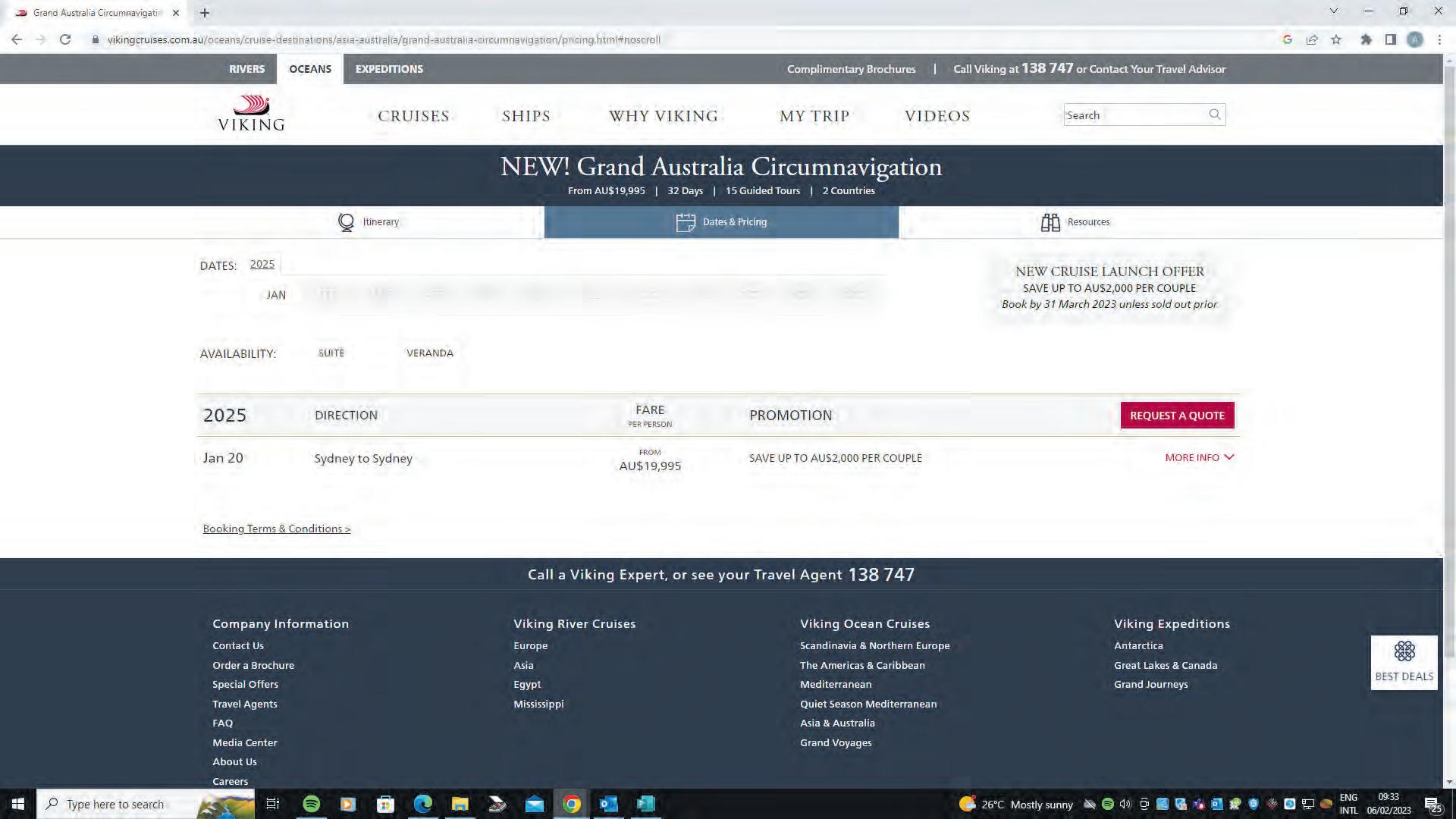Select the JAN month filter
The image size is (1456, 819).
(x=276, y=295)
